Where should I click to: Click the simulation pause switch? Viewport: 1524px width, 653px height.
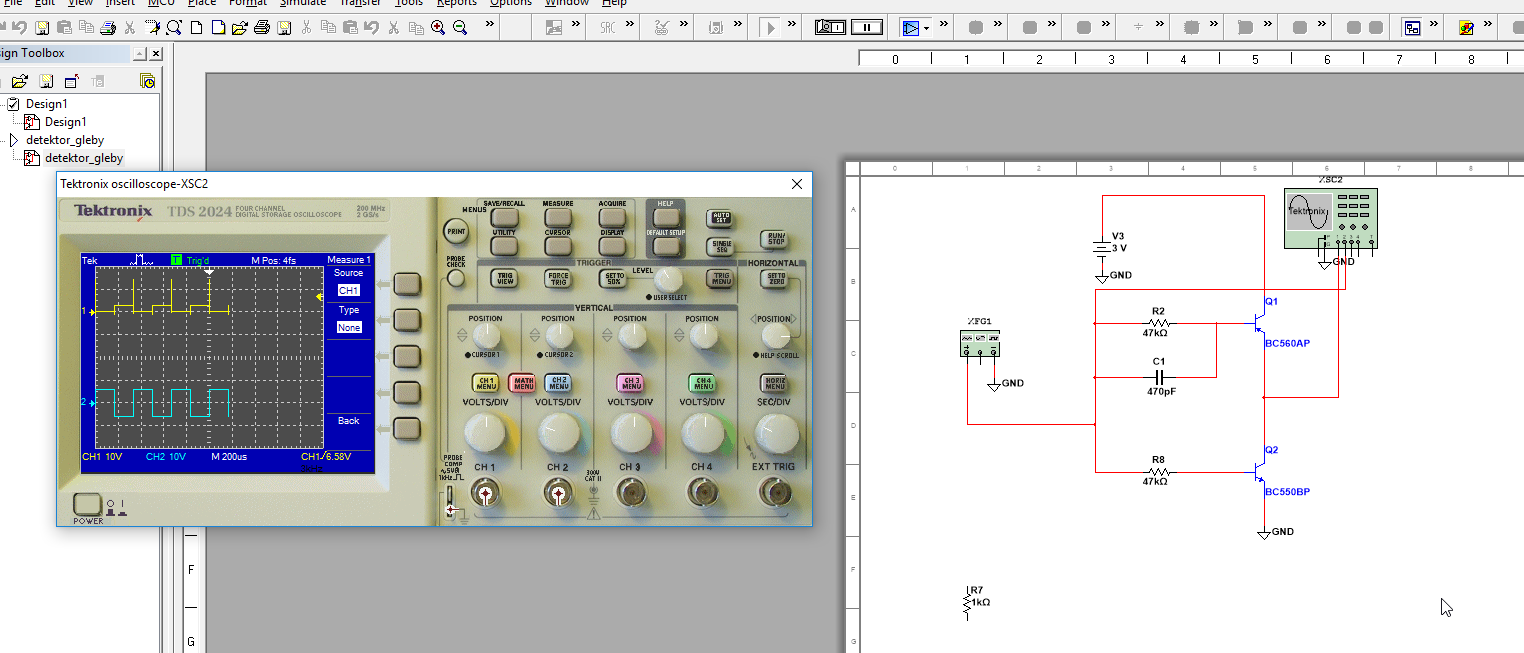869,28
